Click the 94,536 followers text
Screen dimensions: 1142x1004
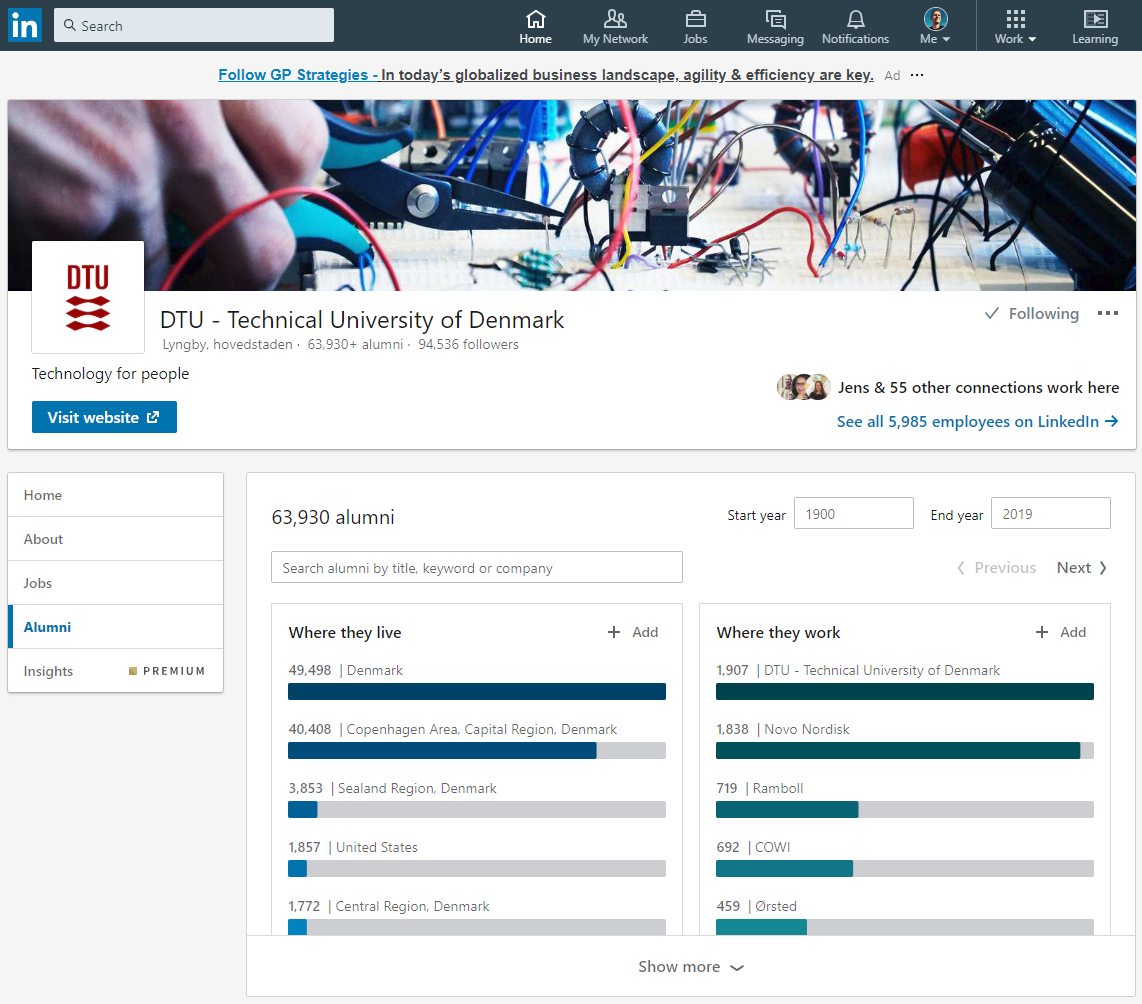(x=468, y=344)
